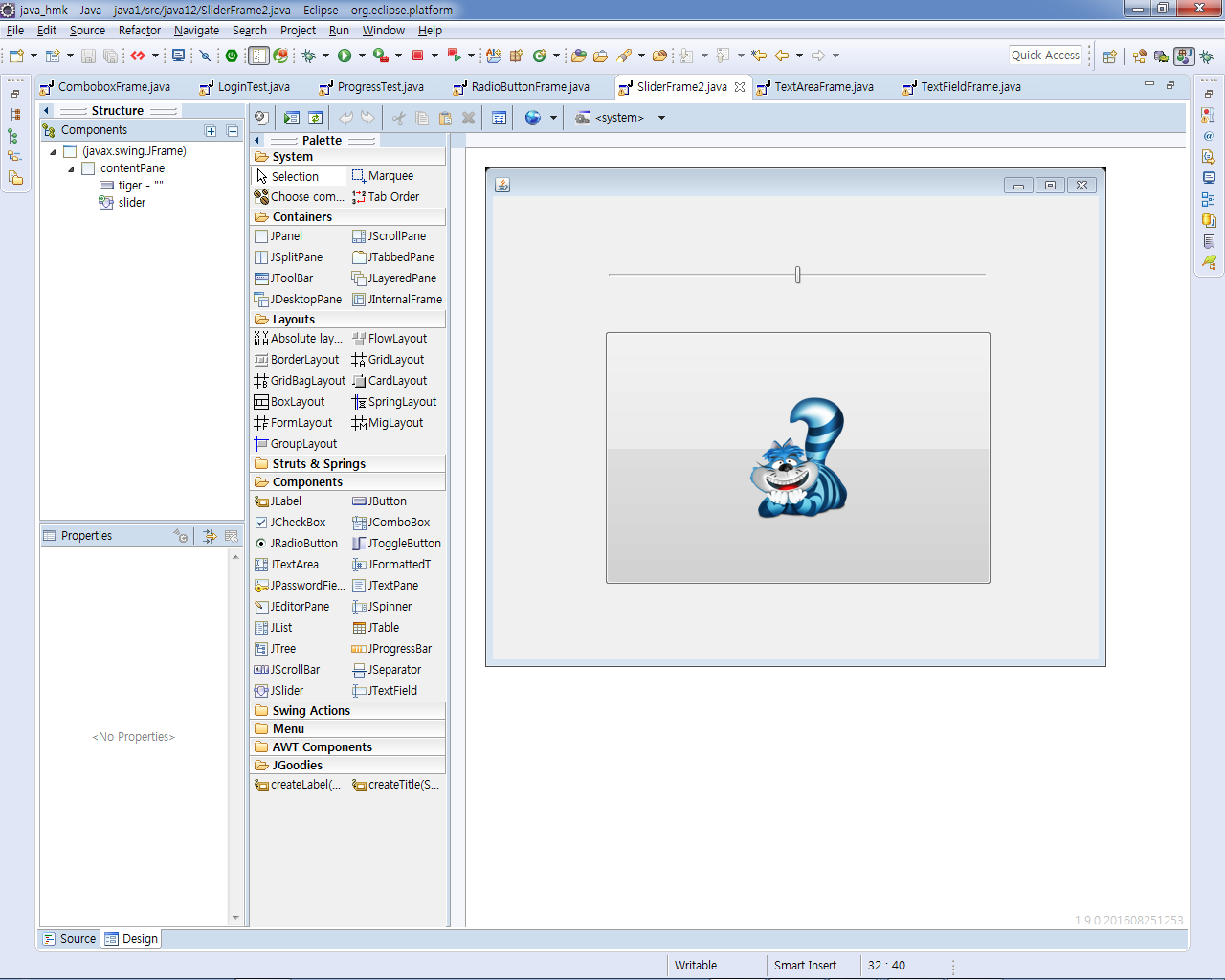Click the Test/Preview GUI icon in designer toolbar
The height and width of the screenshot is (980, 1225).
pos(292,118)
